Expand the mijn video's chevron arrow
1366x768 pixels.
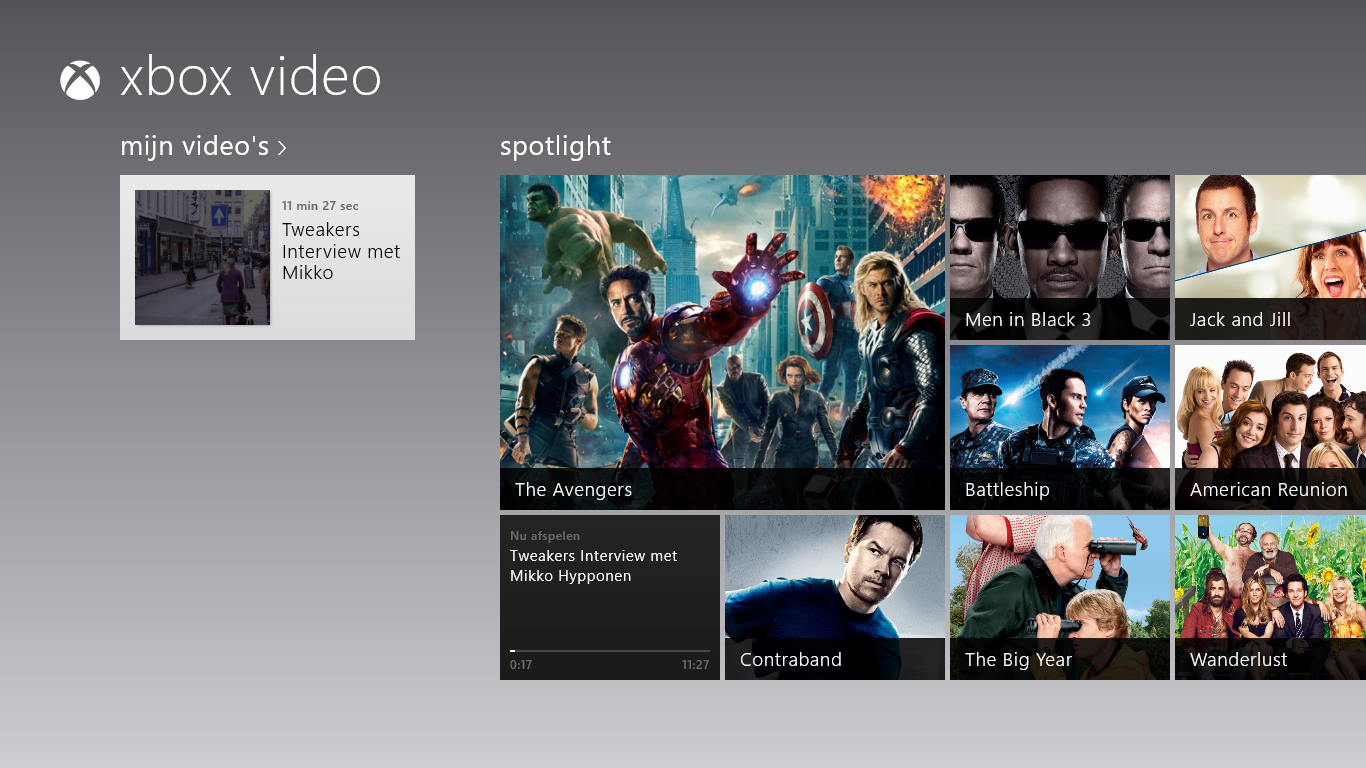(282, 148)
